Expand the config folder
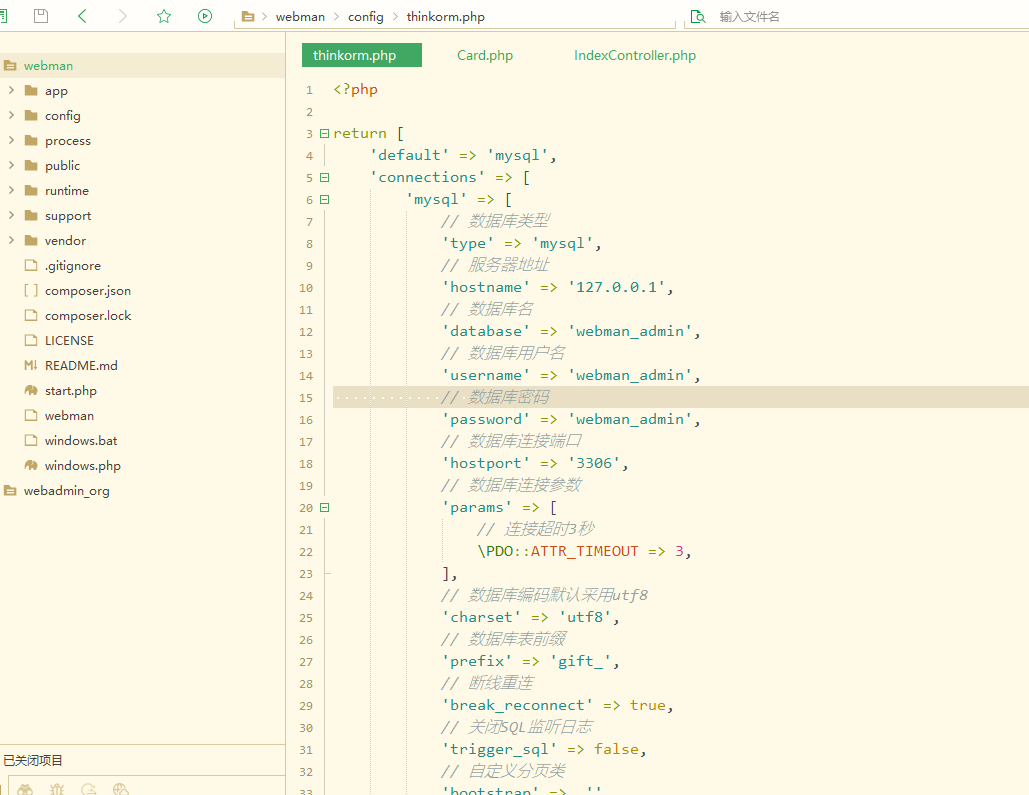 [x=11, y=115]
